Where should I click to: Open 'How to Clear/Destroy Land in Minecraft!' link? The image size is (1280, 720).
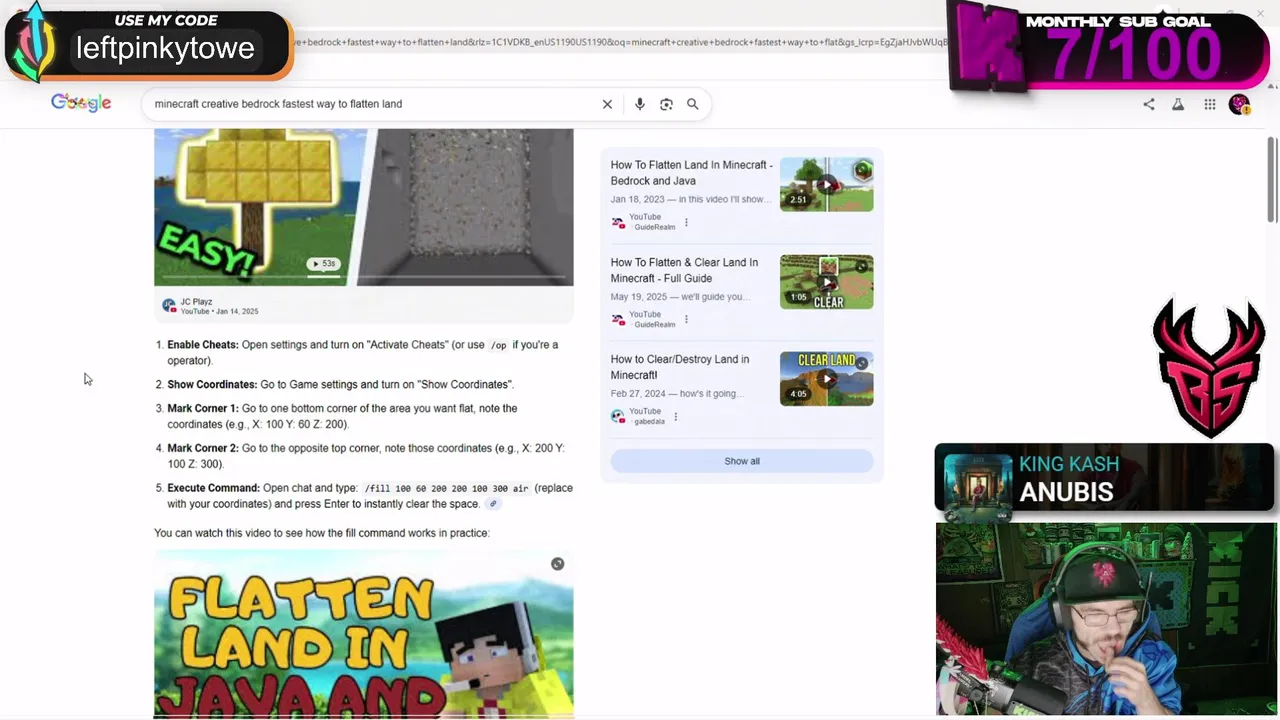[x=680, y=367]
